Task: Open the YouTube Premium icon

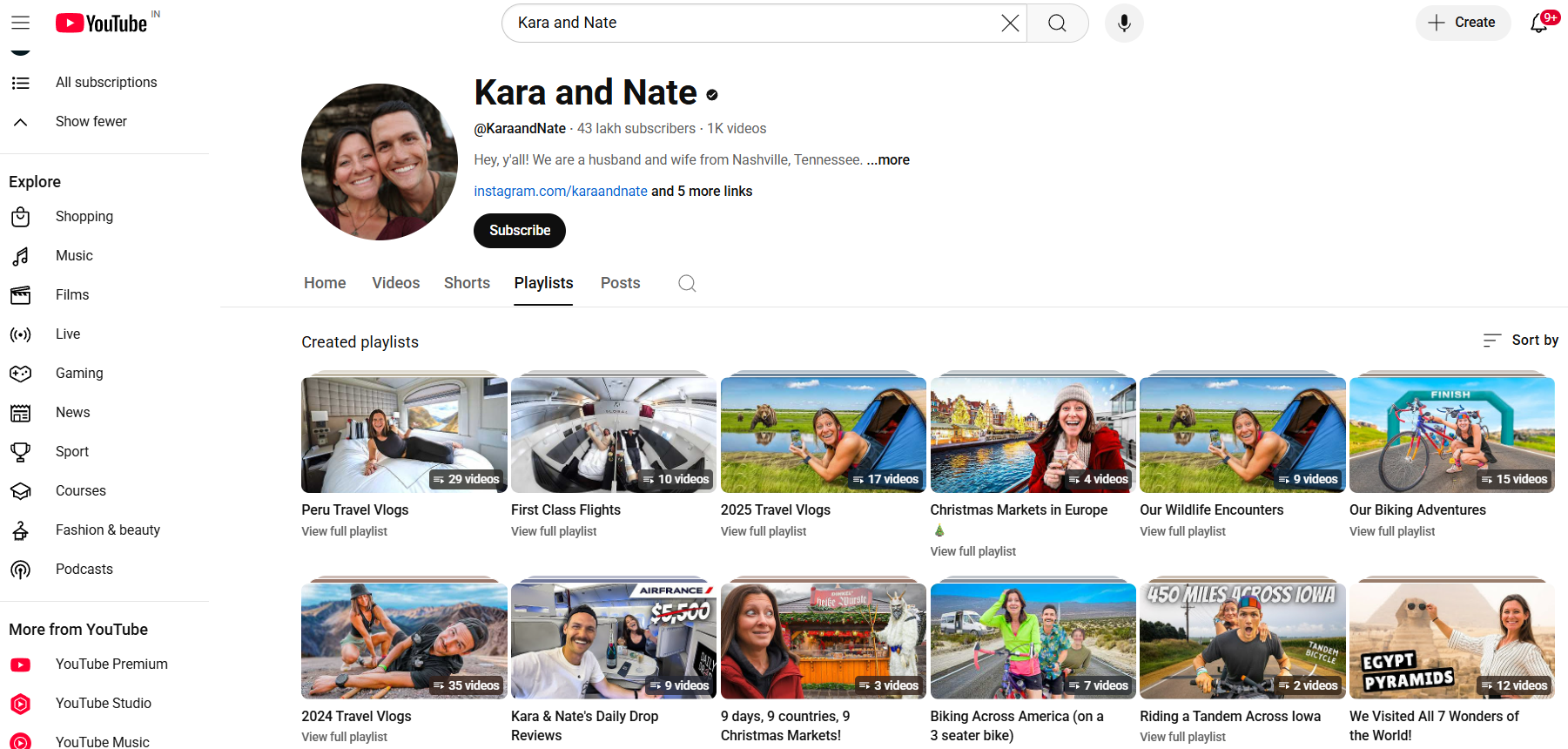Action: [21, 665]
